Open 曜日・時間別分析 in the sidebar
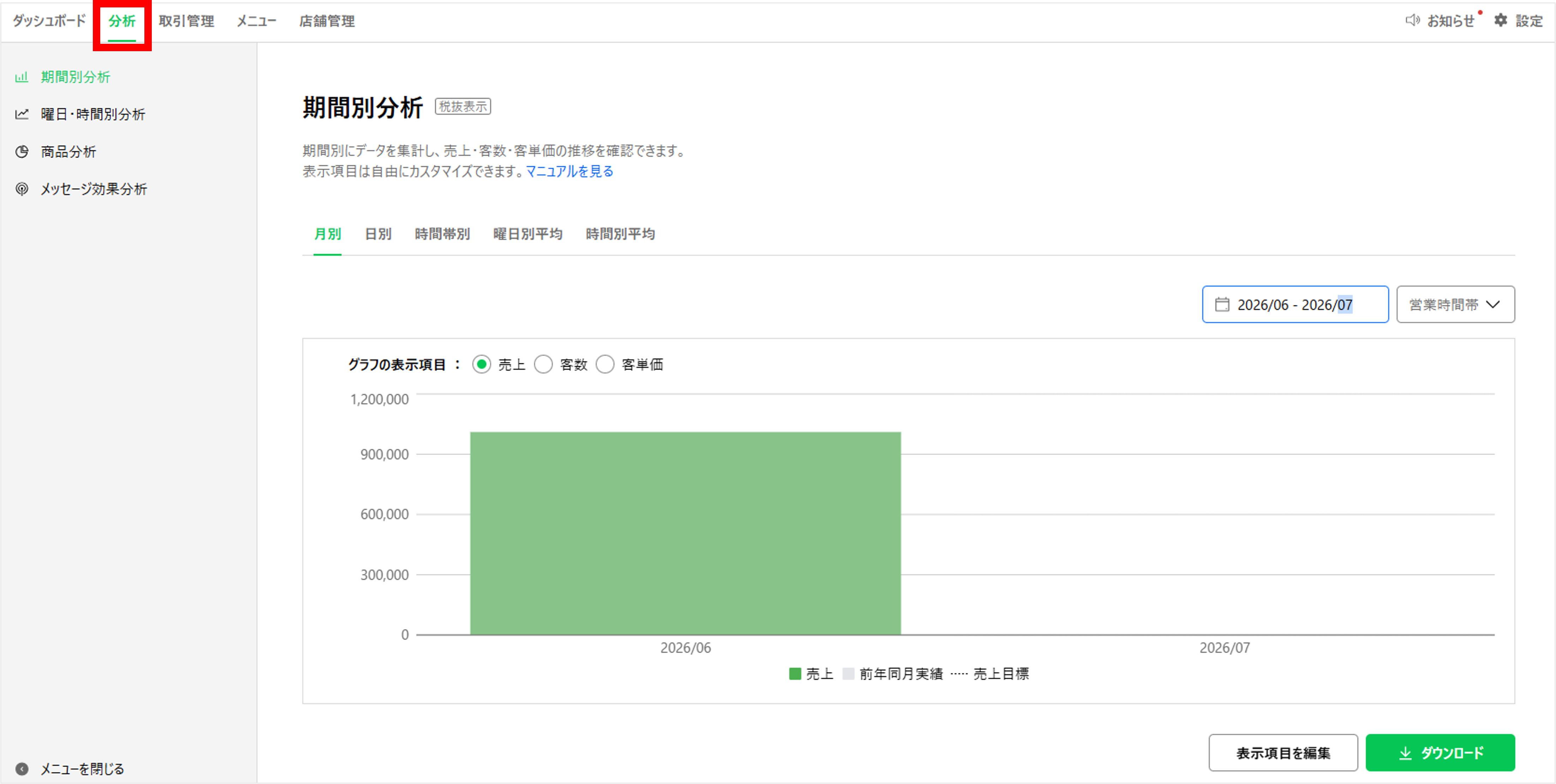Viewport: 1556px width, 784px height. pos(93,114)
